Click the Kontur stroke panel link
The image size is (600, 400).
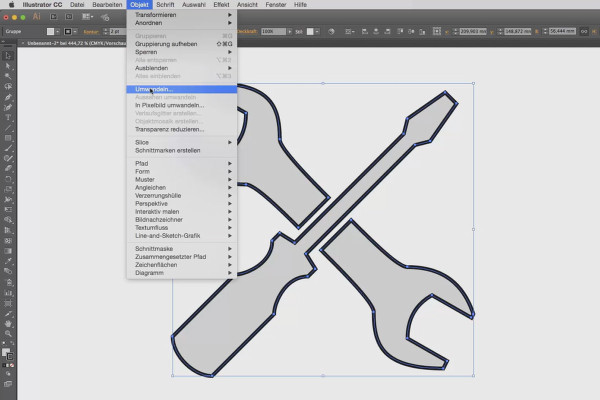coord(91,32)
